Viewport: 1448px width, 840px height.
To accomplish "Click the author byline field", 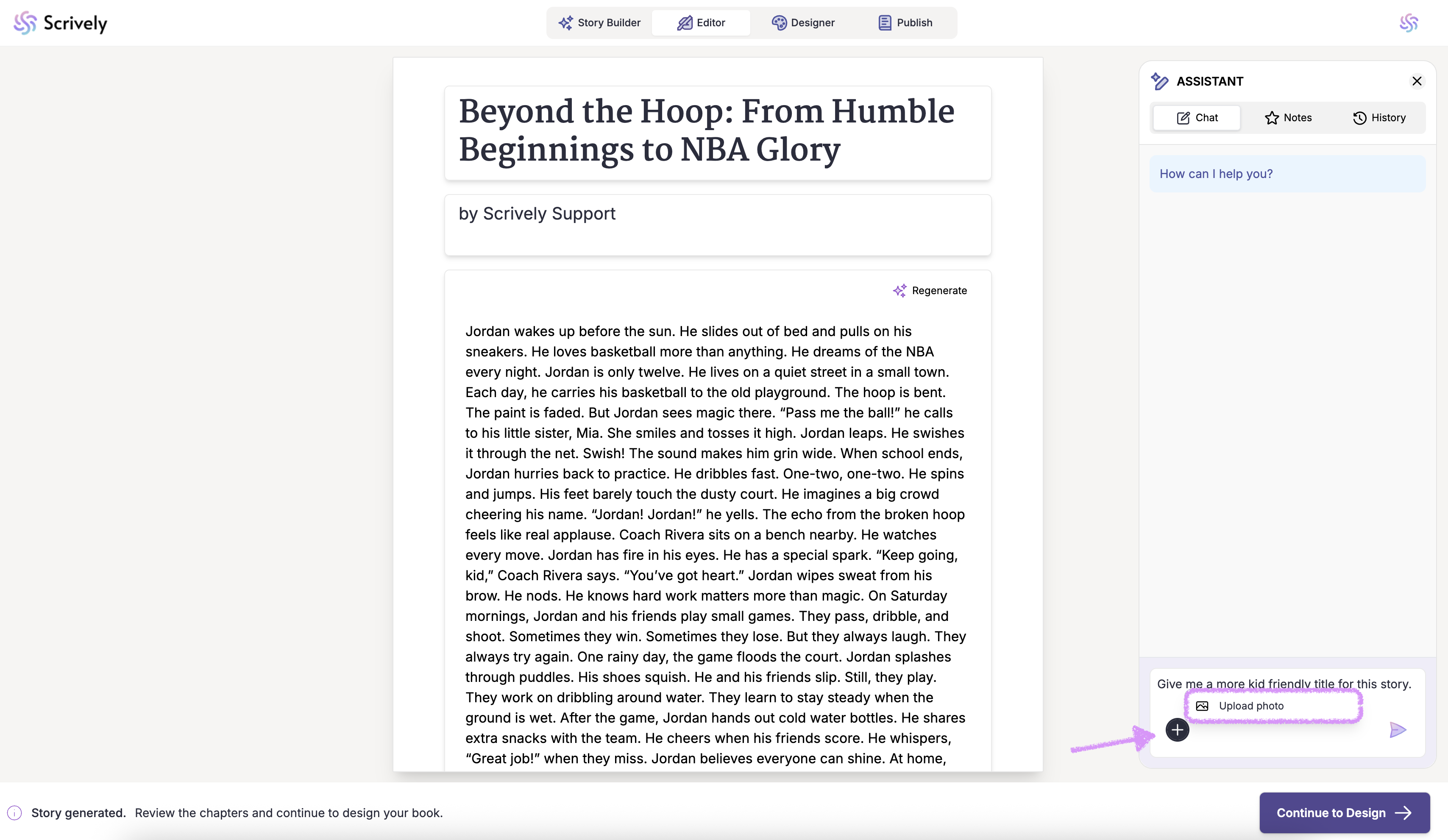I will [x=717, y=225].
